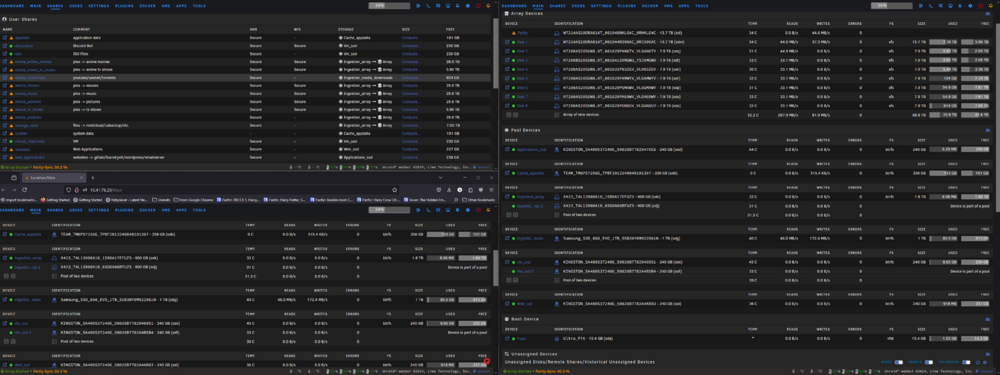
Task: Open new tab in Firefox window
Action: (x=92, y=177)
